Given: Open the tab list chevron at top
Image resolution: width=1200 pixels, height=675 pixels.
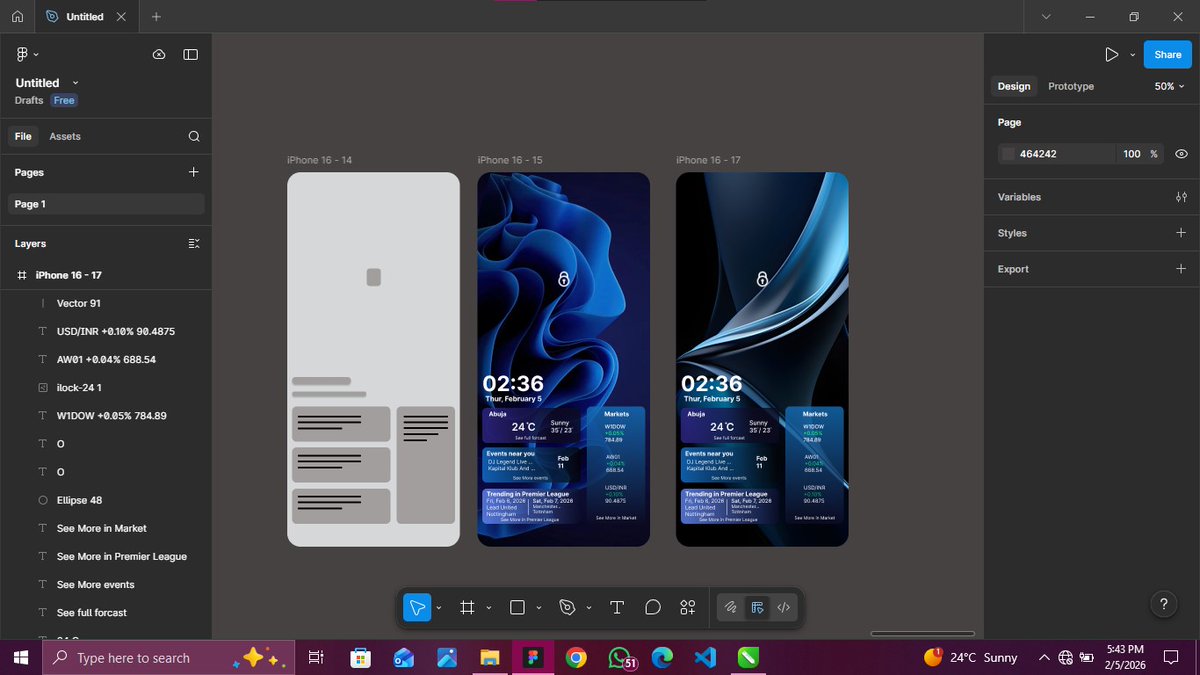Looking at the screenshot, I should coord(1046,17).
